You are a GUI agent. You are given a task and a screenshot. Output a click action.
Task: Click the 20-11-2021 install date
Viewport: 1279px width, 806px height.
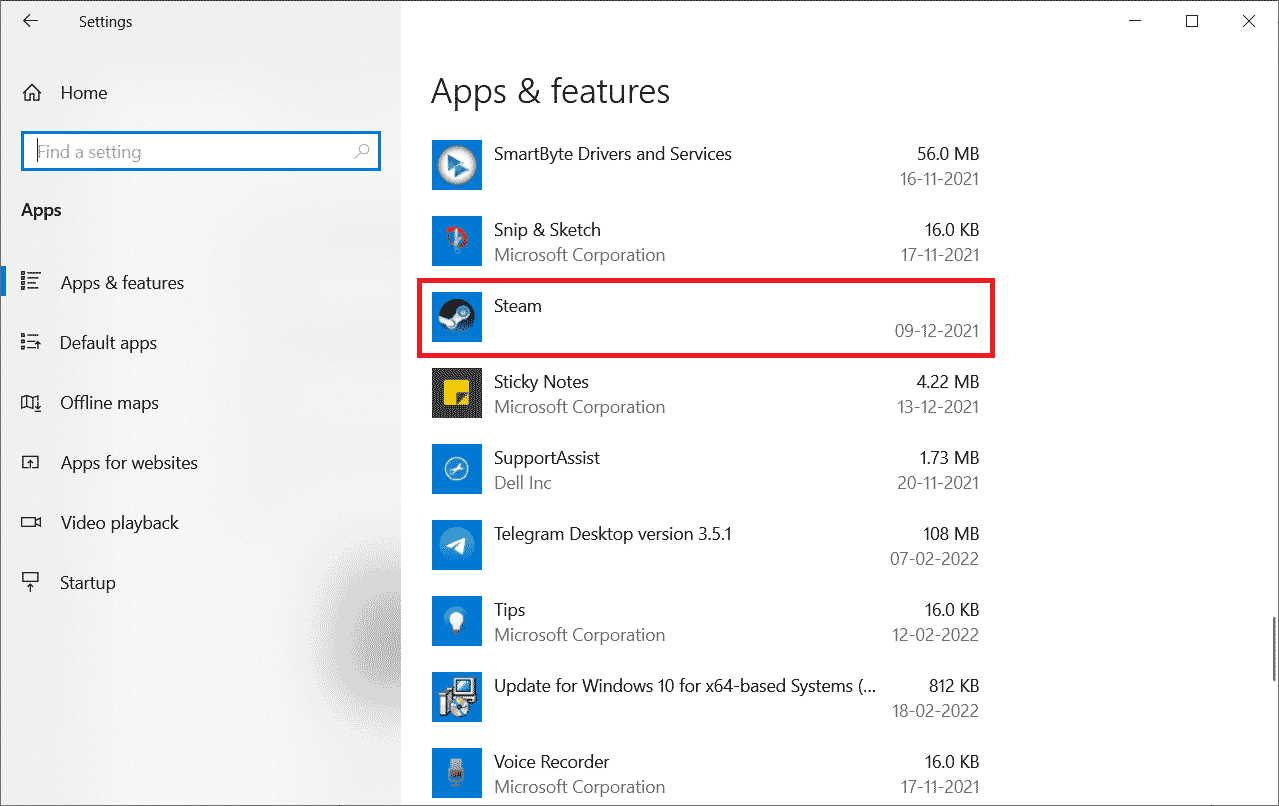click(937, 483)
